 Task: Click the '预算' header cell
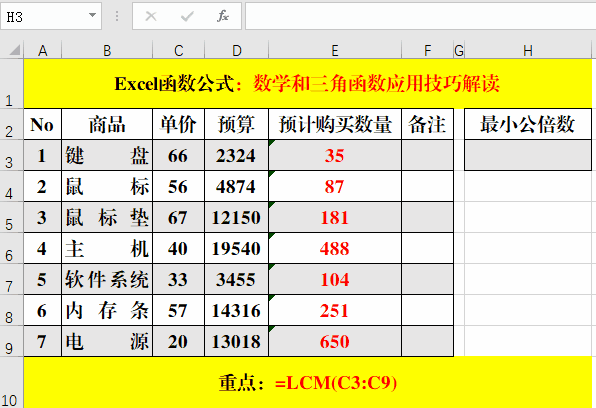(237, 124)
